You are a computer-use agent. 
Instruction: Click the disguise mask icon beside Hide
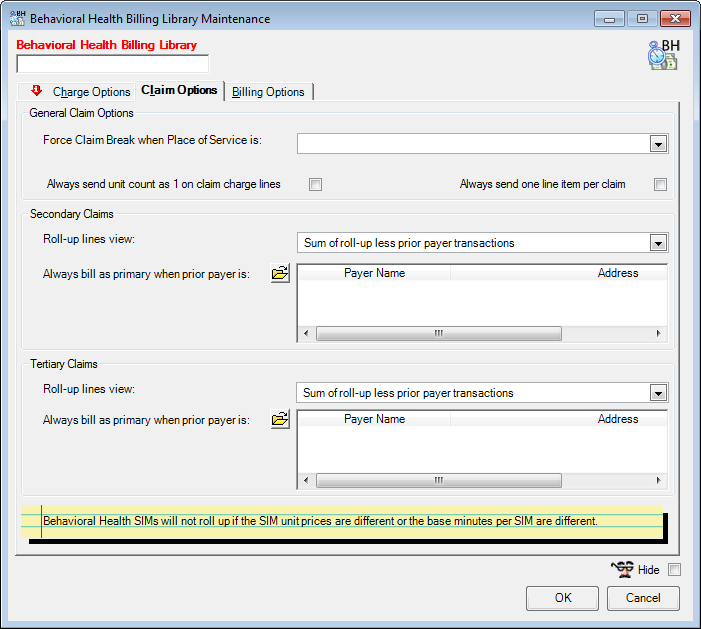622,569
